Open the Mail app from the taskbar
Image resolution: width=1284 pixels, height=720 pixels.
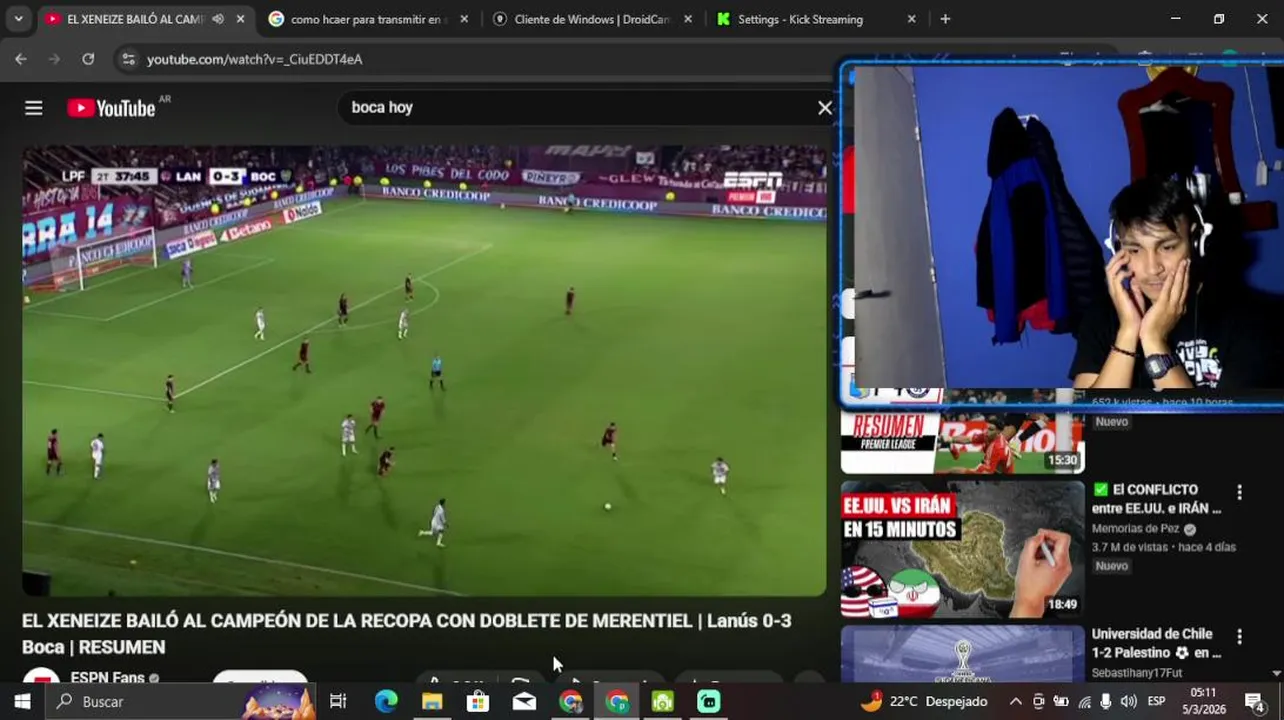(x=524, y=702)
